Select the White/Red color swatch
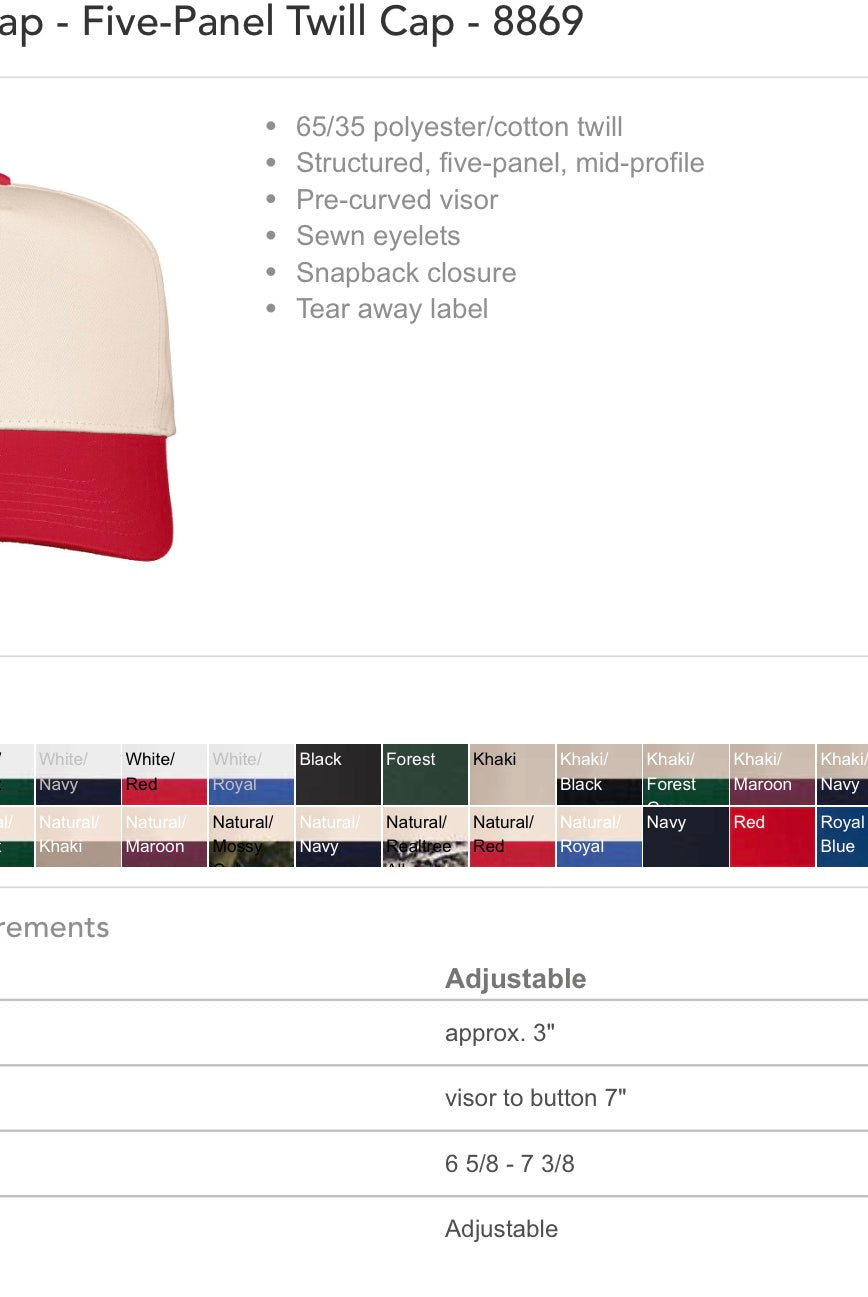This screenshot has height=1297, width=868. tap(164, 774)
